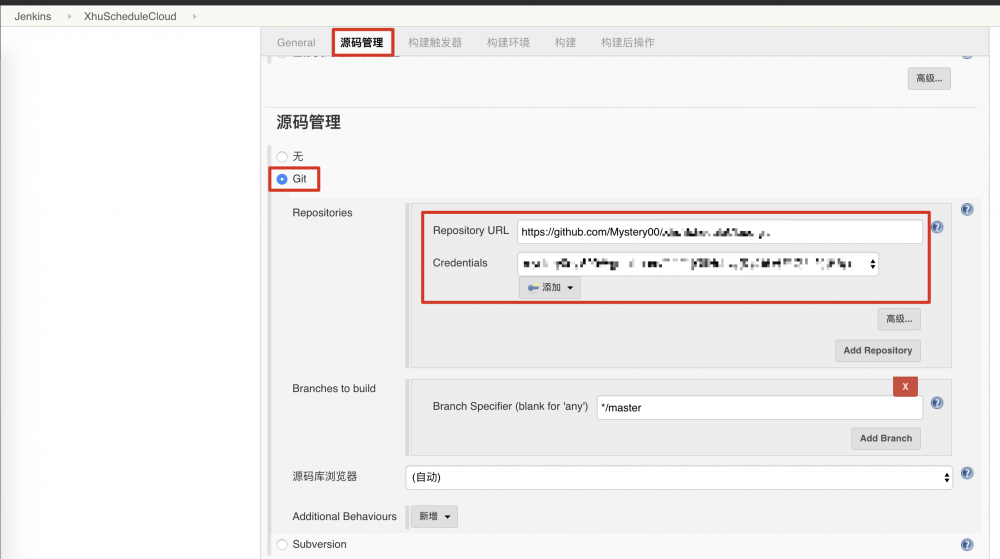
Task: Focus the Repository URL input field
Action: point(720,232)
